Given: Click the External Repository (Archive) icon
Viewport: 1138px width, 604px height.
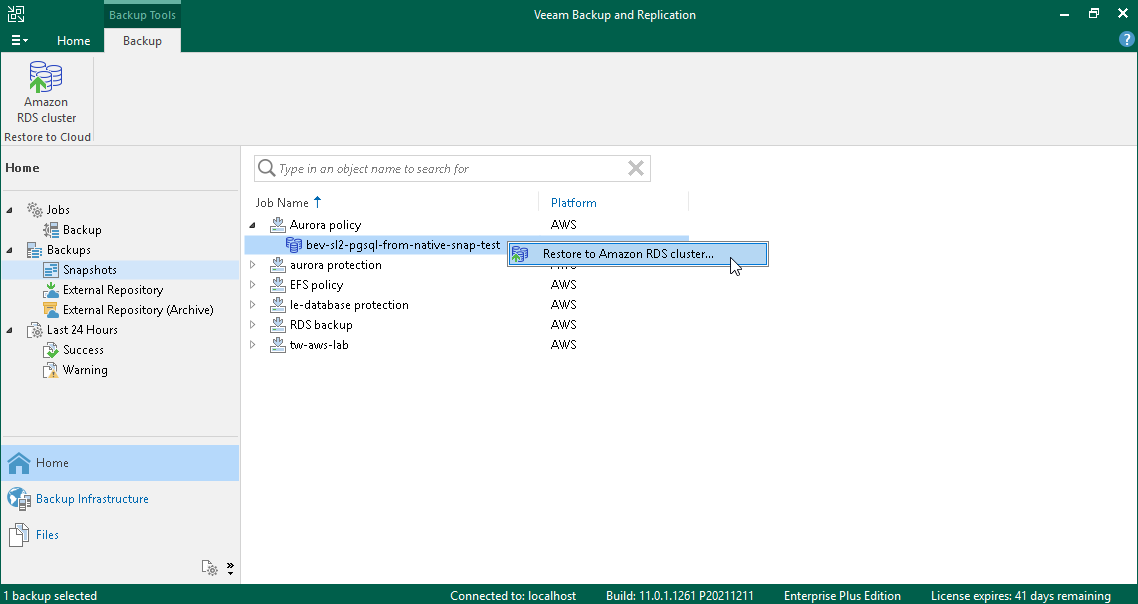Looking at the screenshot, I should click(50, 310).
